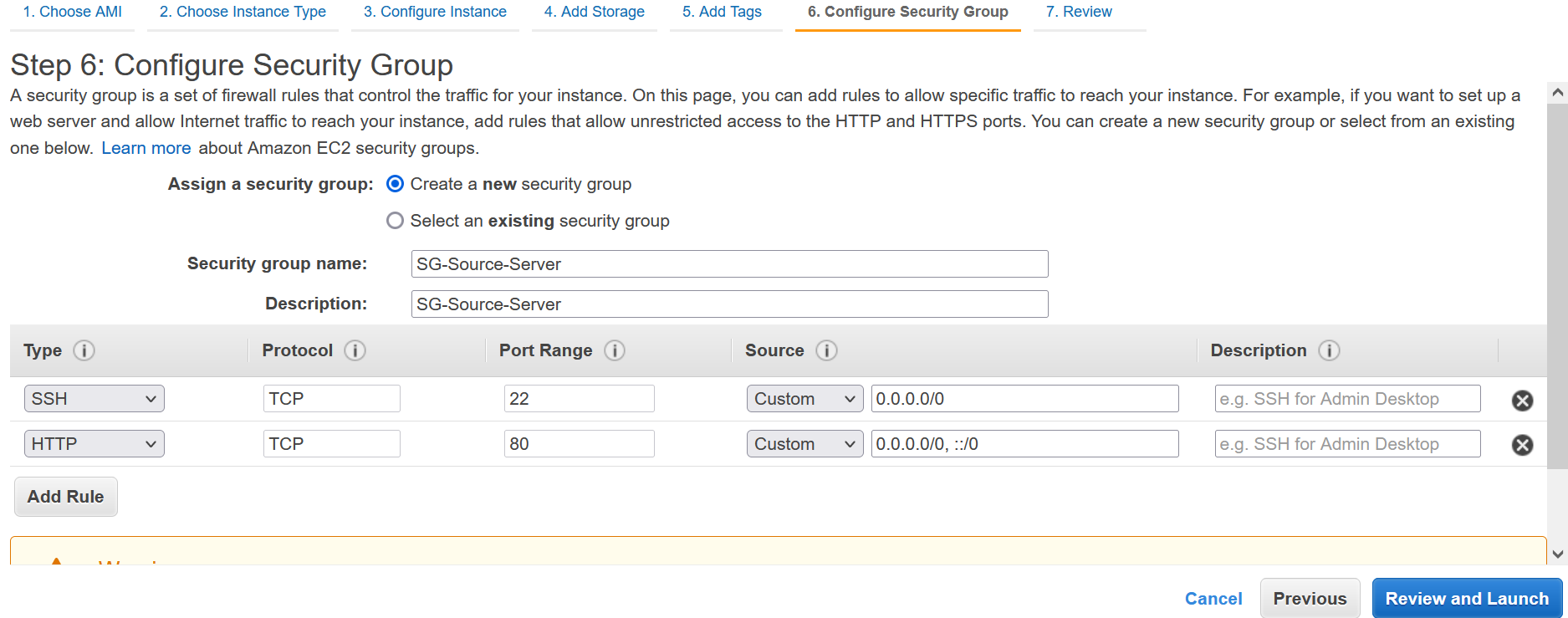This screenshot has height=618, width=1568.
Task: Open the Type column info icon
Action: click(84, 350)
